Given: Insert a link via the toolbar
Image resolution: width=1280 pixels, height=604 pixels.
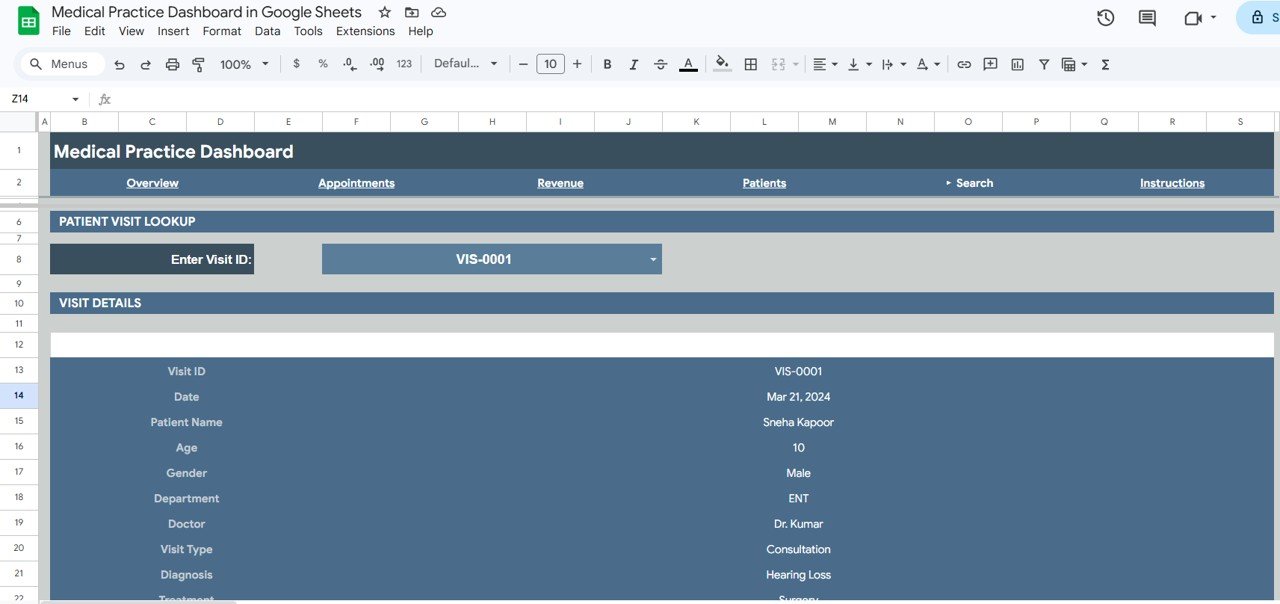Looking at the screenshot, I should click(963, 64).
